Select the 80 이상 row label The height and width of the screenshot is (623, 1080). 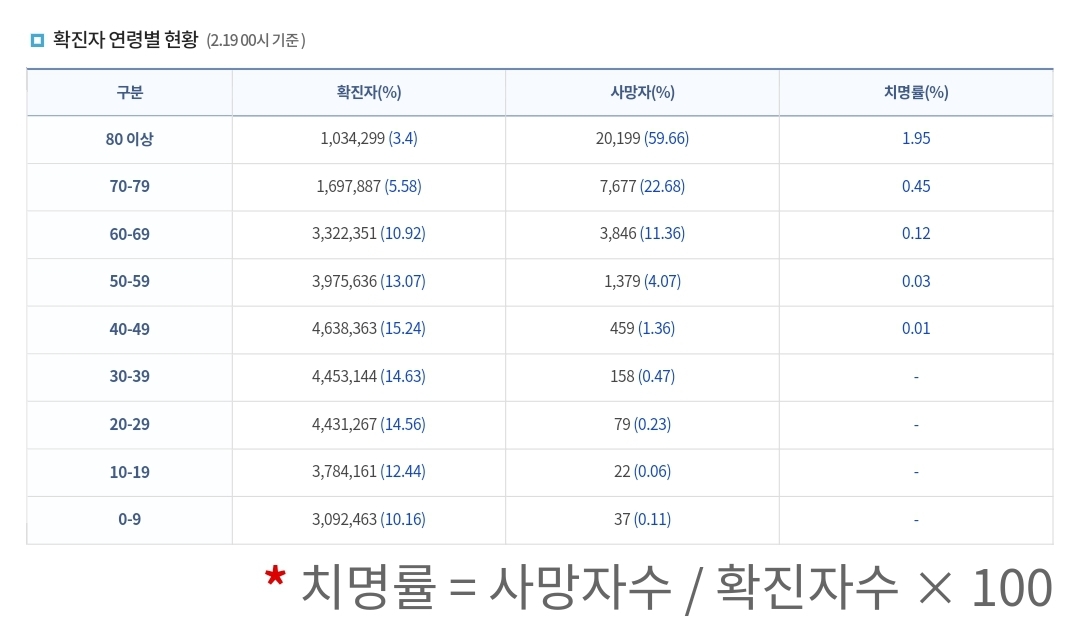[x=129, y=139]
